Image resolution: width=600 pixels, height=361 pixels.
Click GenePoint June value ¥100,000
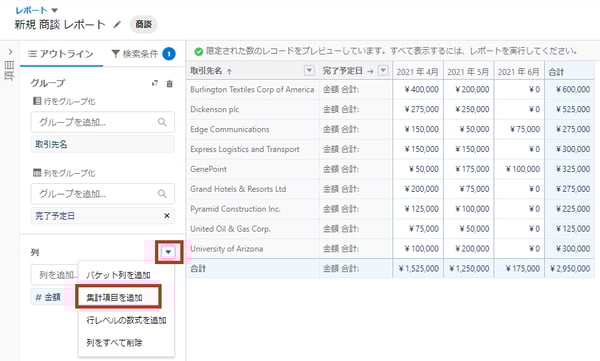click(x=523, y=169)
